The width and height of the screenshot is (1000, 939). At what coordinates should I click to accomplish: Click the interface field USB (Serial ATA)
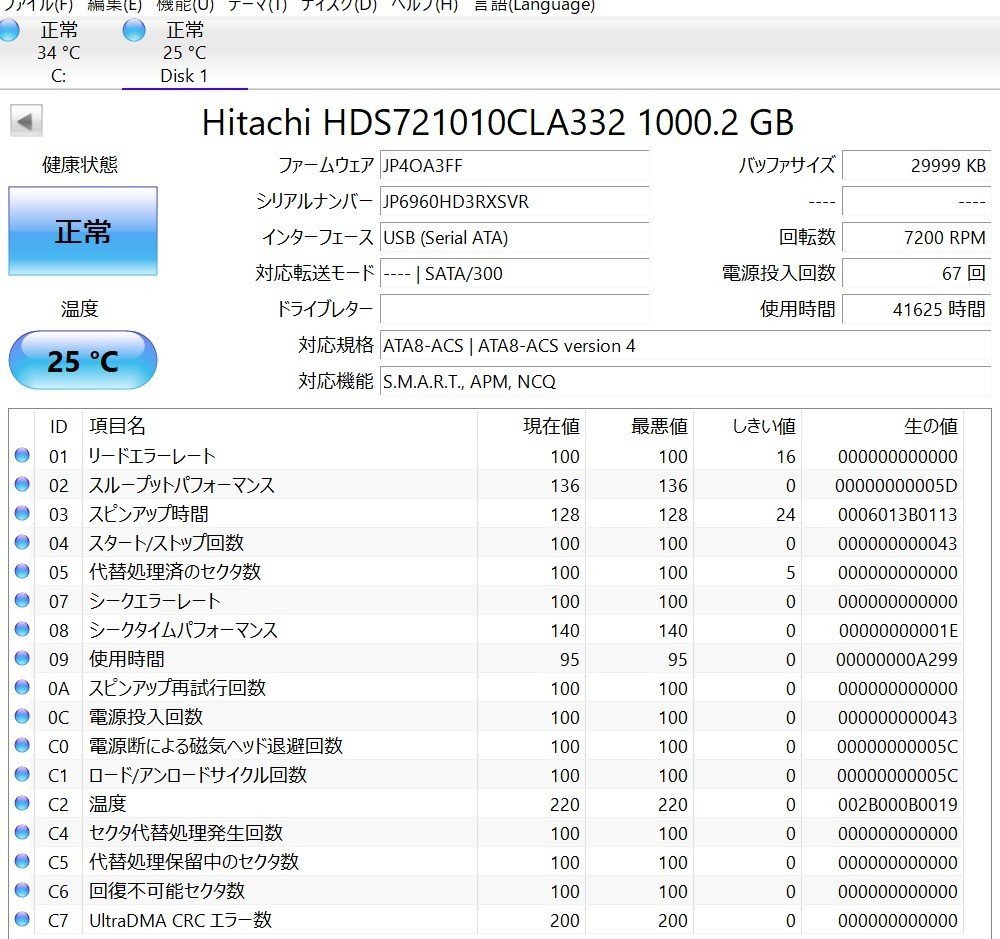(x=514, y=238)
